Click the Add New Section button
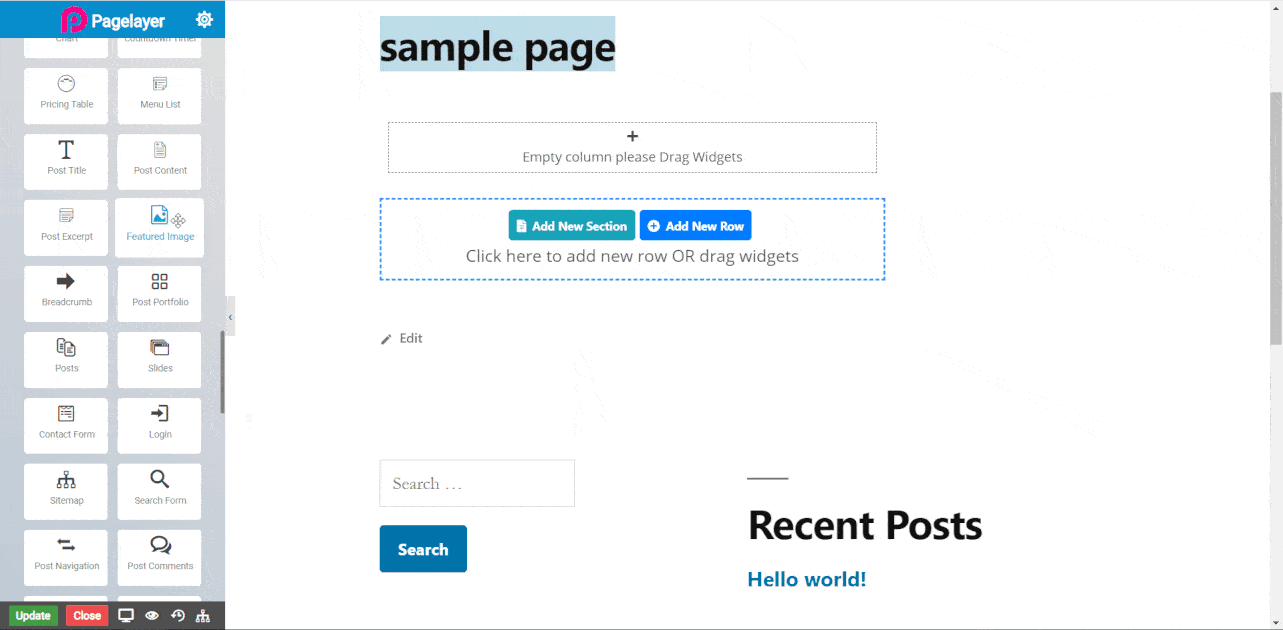 [571, 225]
